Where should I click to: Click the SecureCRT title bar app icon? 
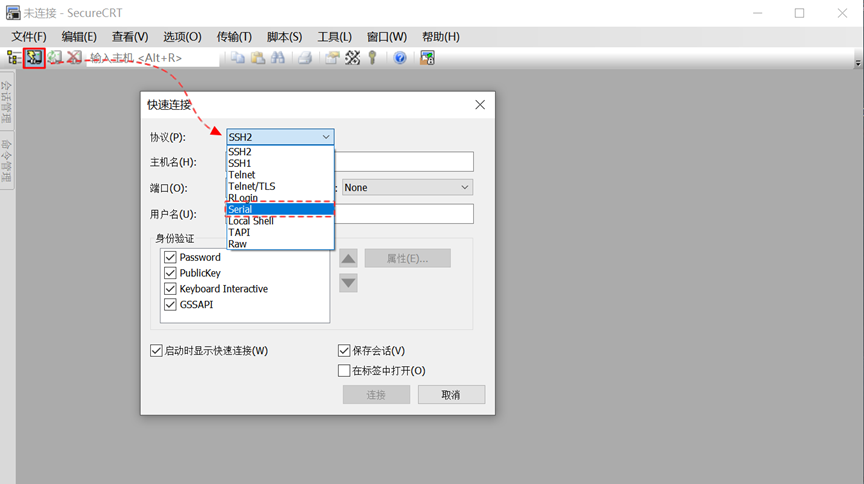13,12
